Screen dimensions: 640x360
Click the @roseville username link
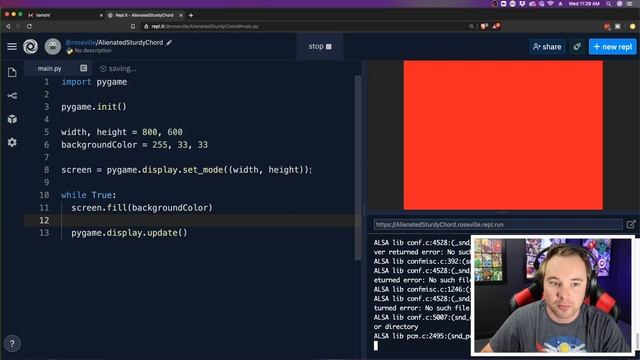[x=80, y=42]
